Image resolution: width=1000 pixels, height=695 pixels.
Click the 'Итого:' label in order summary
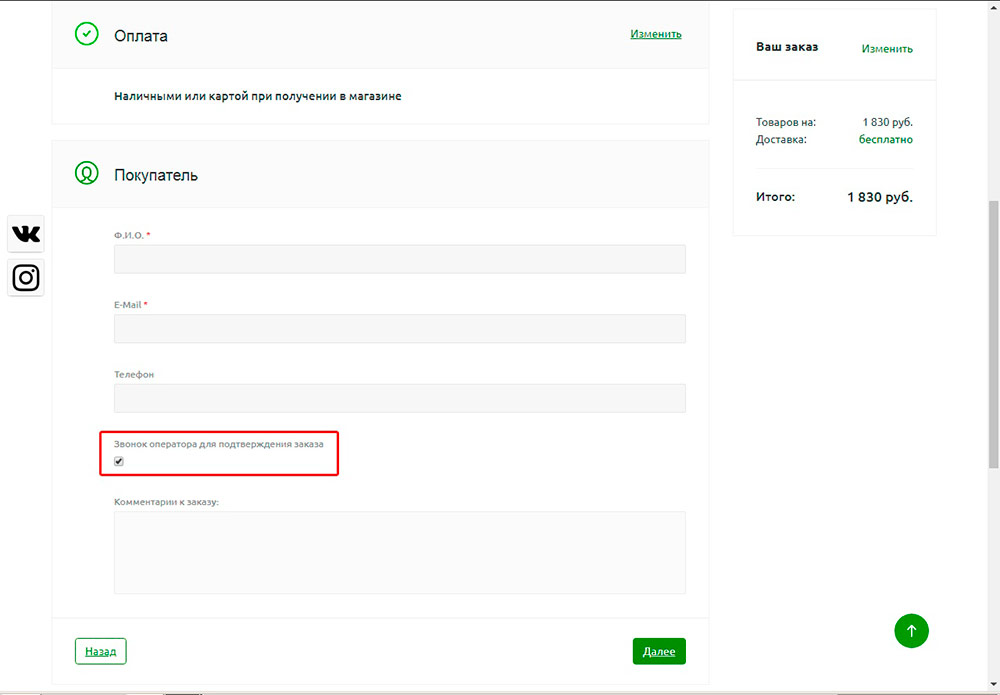[776, 197]
